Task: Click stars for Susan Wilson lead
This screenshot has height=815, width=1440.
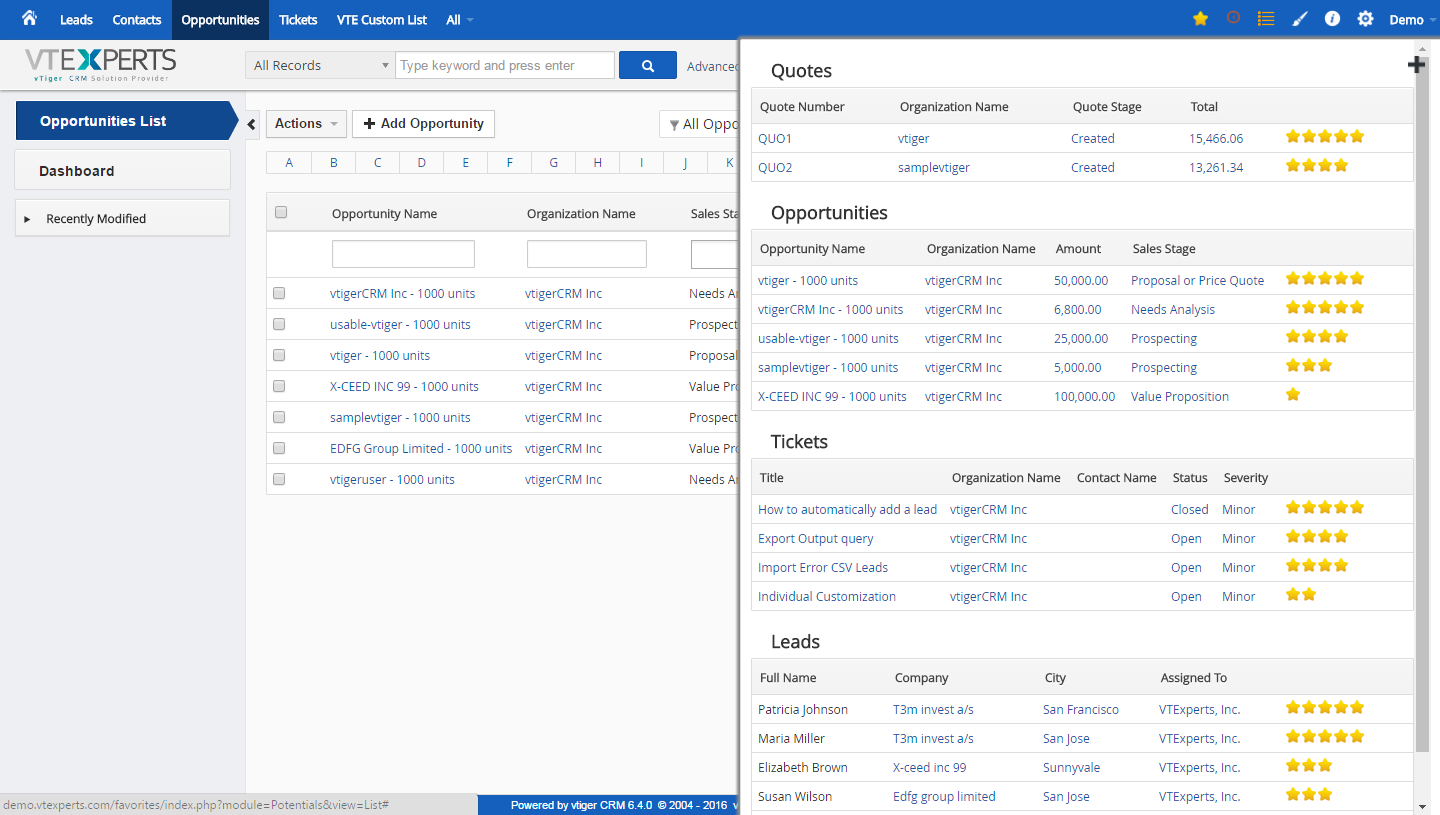Action: pos(1309,795)
